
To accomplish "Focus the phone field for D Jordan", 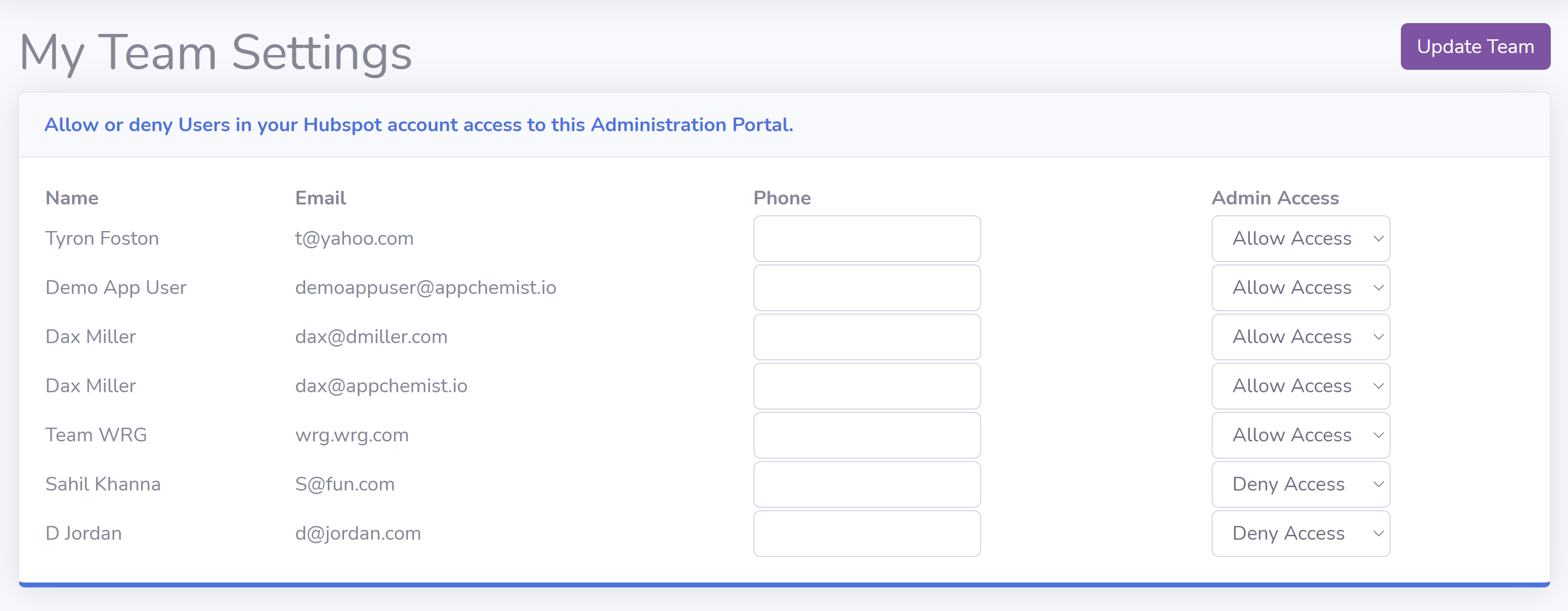I will [867, 533].
